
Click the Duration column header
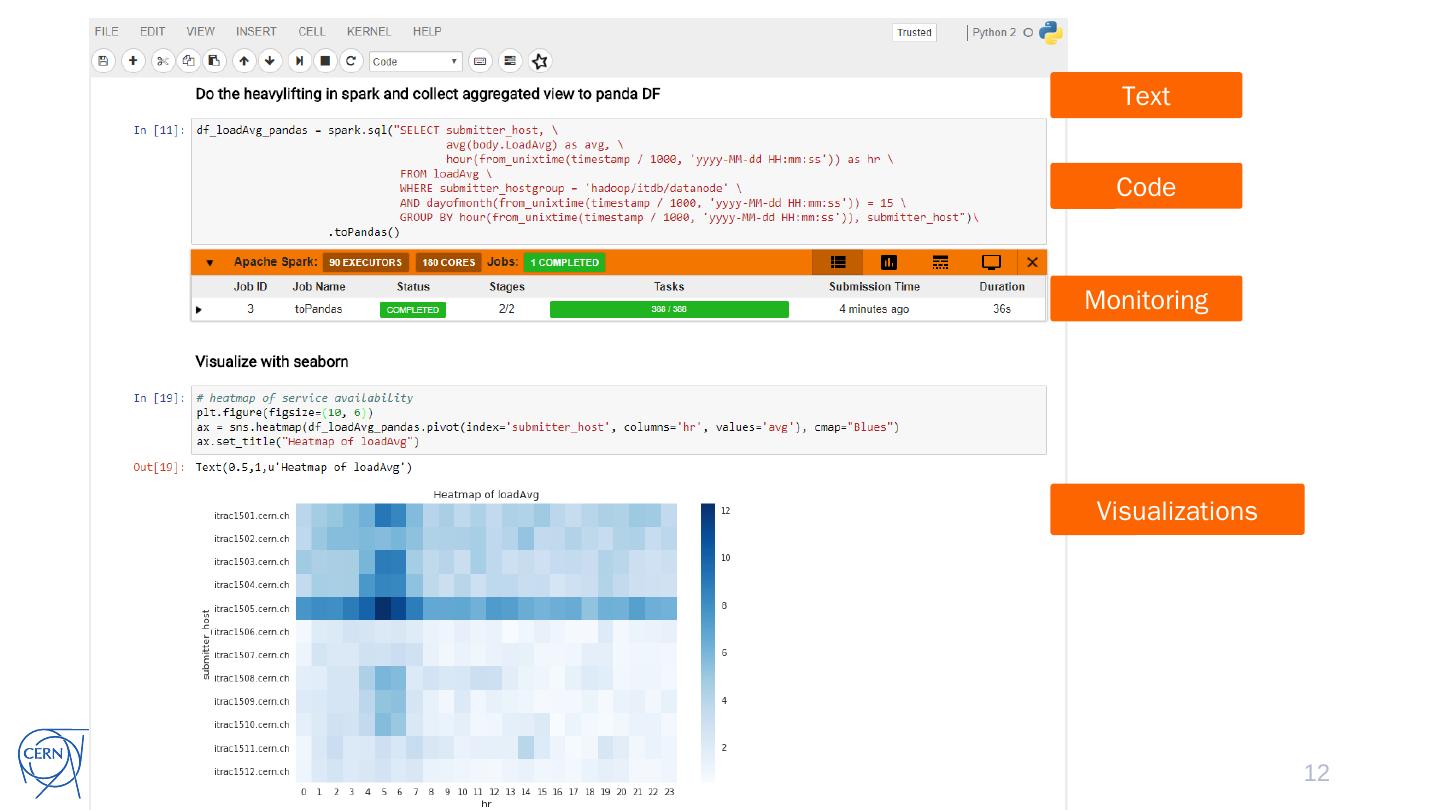pyautogui.click(x=1002, y=287)
